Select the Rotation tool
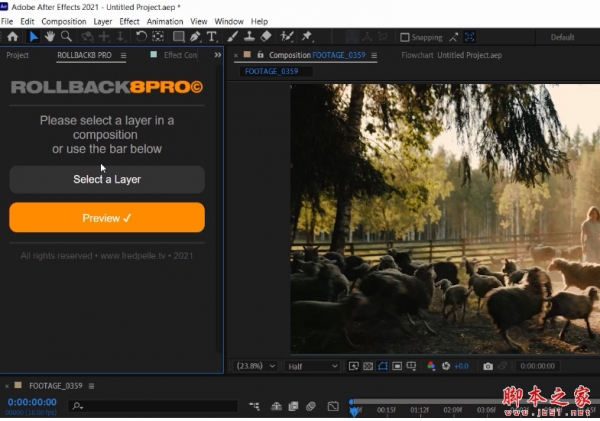Image resolution: width=600 pixels, height=421 pixels. tap(141, 37)
